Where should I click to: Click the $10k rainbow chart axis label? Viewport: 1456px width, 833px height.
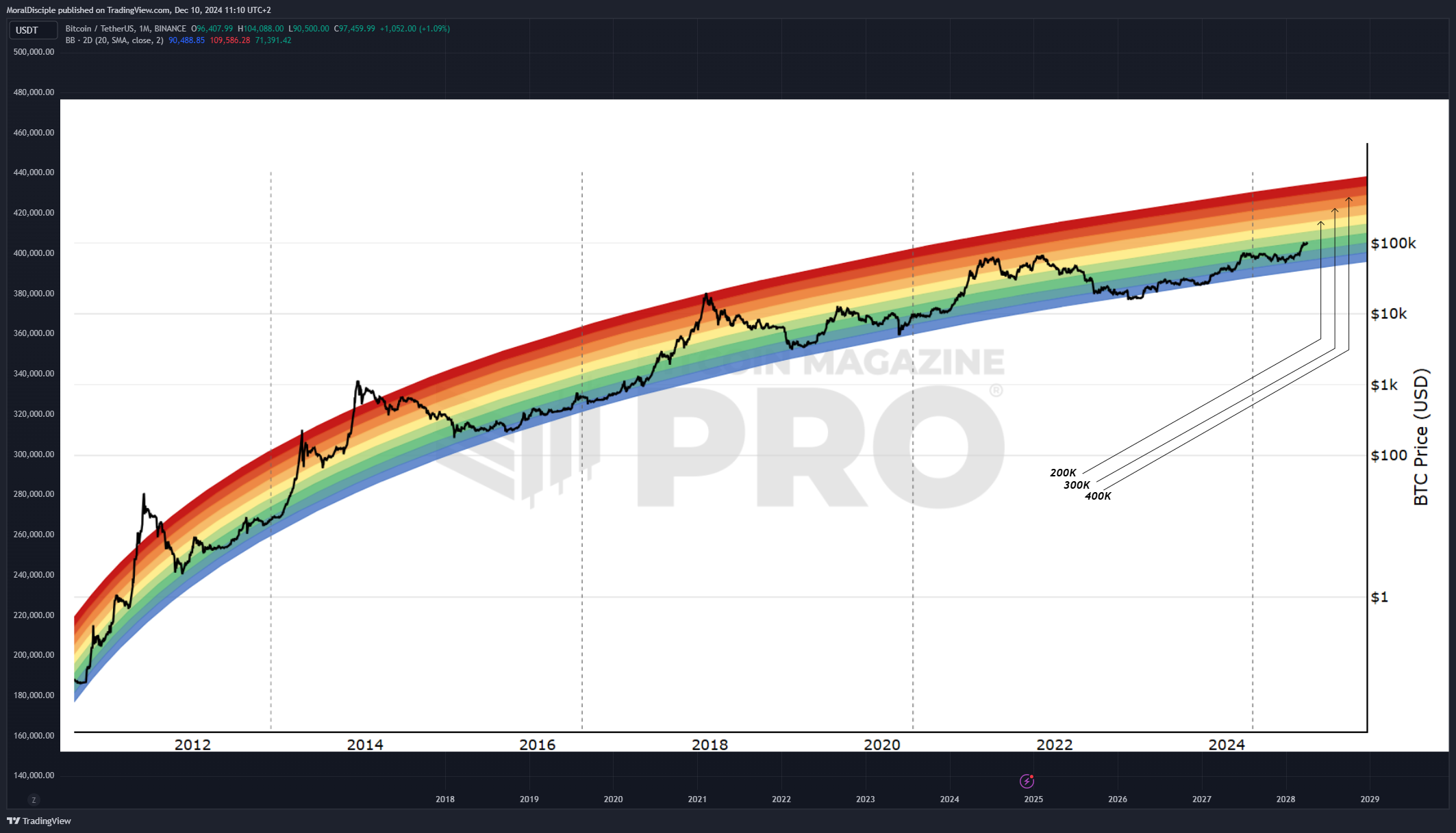pyautogui.click(x=1388, y=314)
